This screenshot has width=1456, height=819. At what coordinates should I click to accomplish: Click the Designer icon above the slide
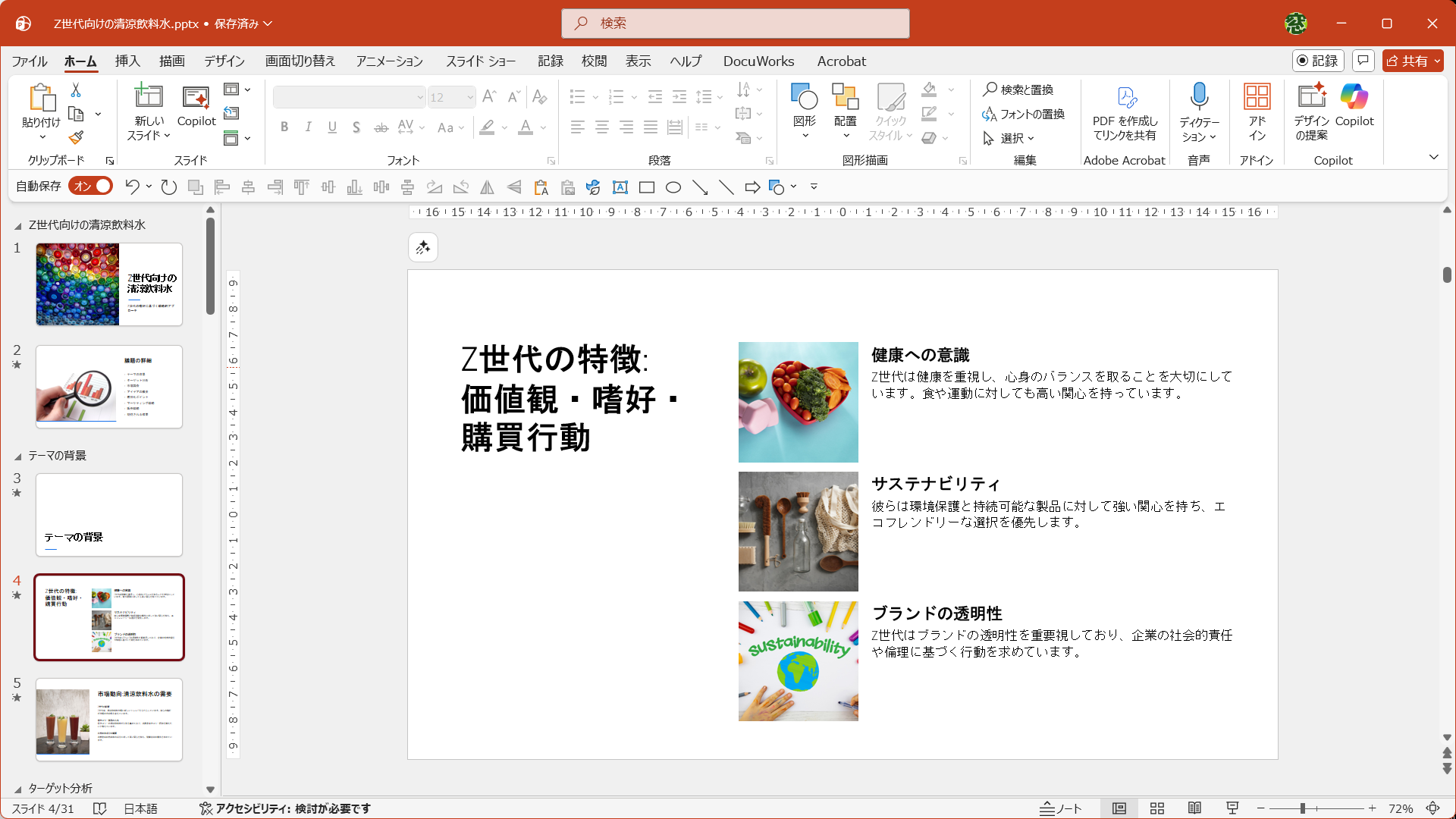click(x=423, y=247)
